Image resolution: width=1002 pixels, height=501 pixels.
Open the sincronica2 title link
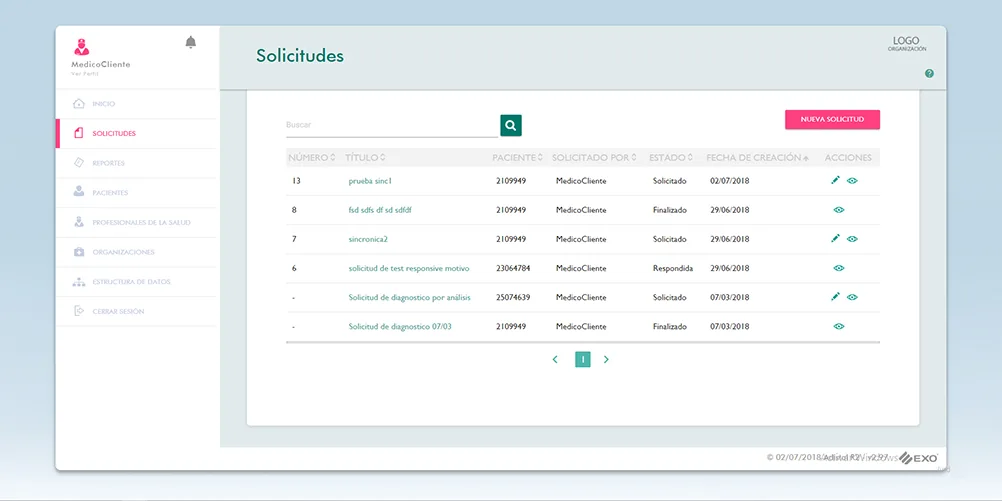pos(368,239)
